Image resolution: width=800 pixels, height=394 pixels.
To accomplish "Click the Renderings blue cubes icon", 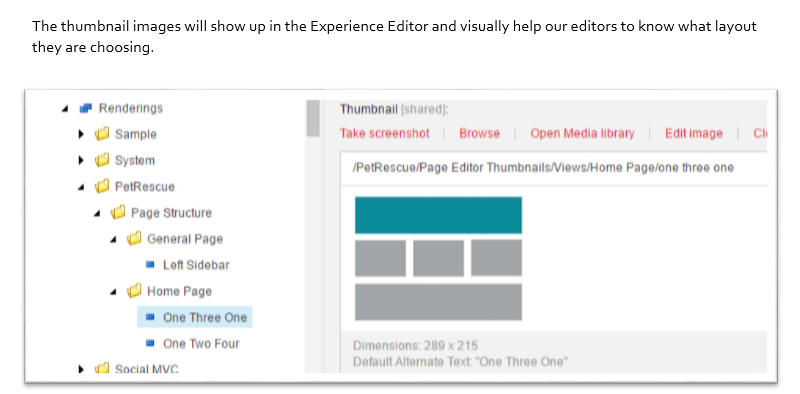I will click(x=86, y=108).
